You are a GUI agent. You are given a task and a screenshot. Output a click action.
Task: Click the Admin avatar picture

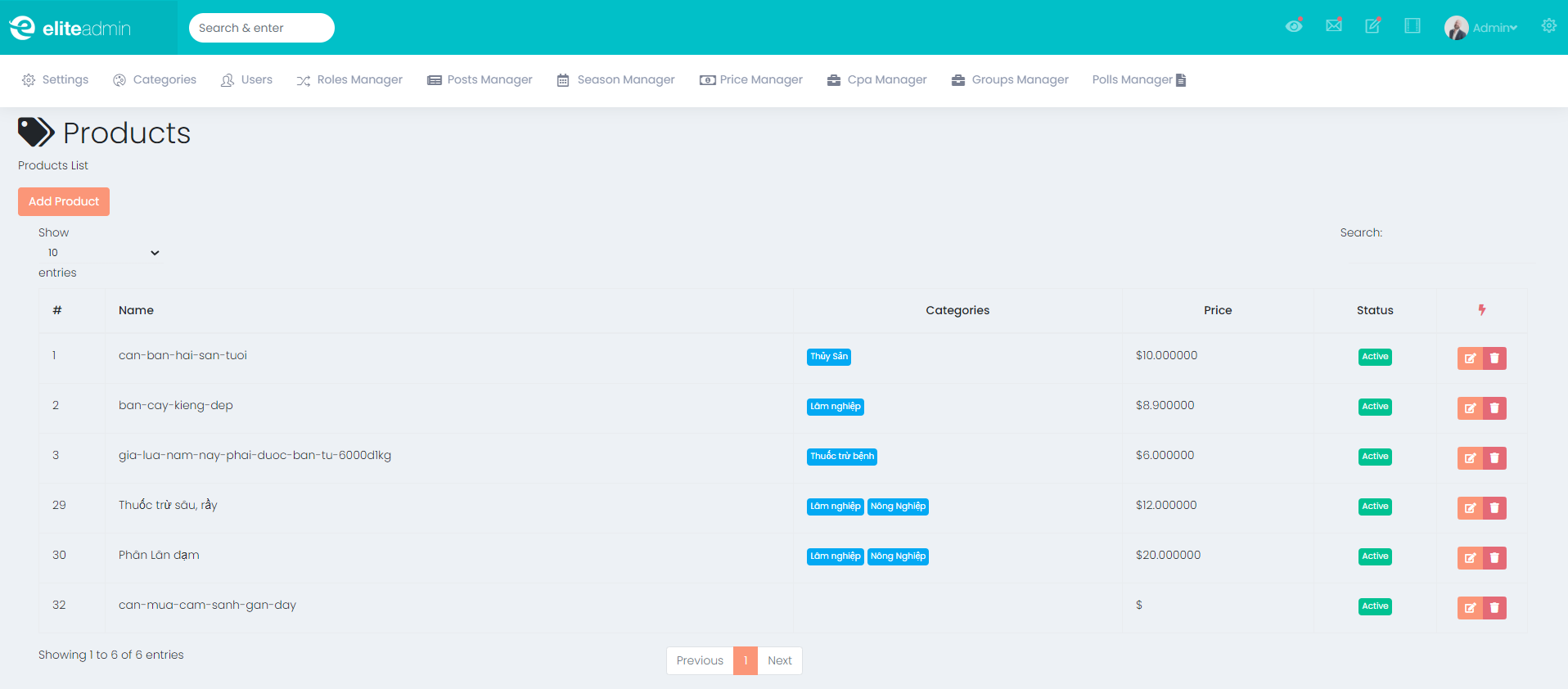pos(1457,28)
